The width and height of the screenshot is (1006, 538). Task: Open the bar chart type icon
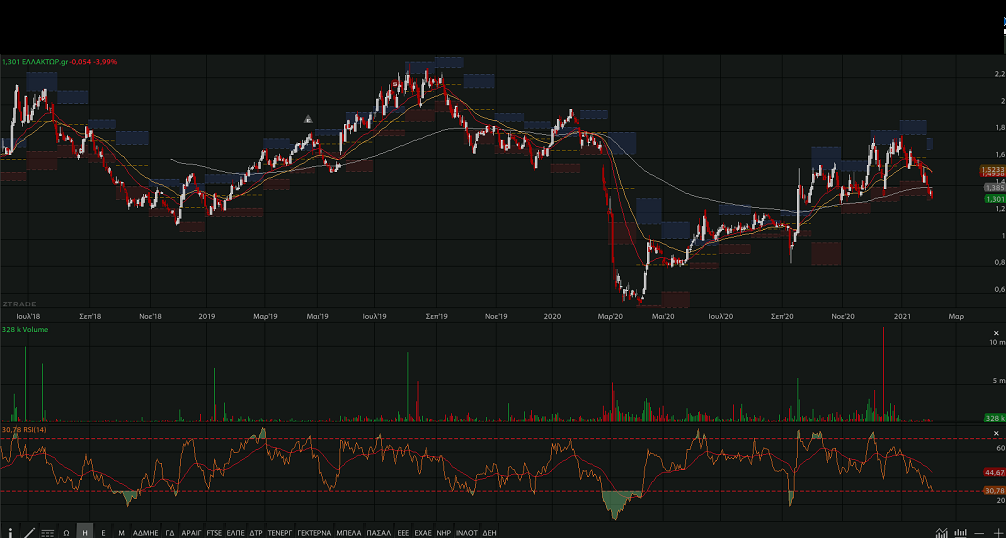[x=961, y=532]
